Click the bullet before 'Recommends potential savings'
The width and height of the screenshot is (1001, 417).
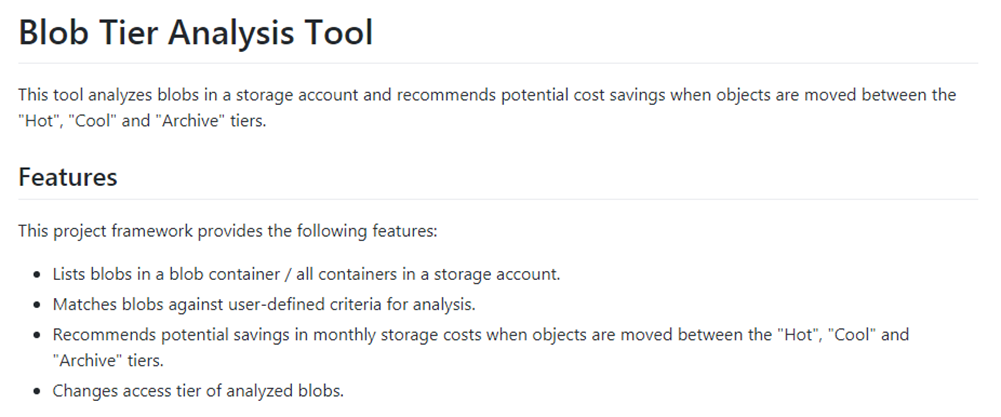point(40,335)
